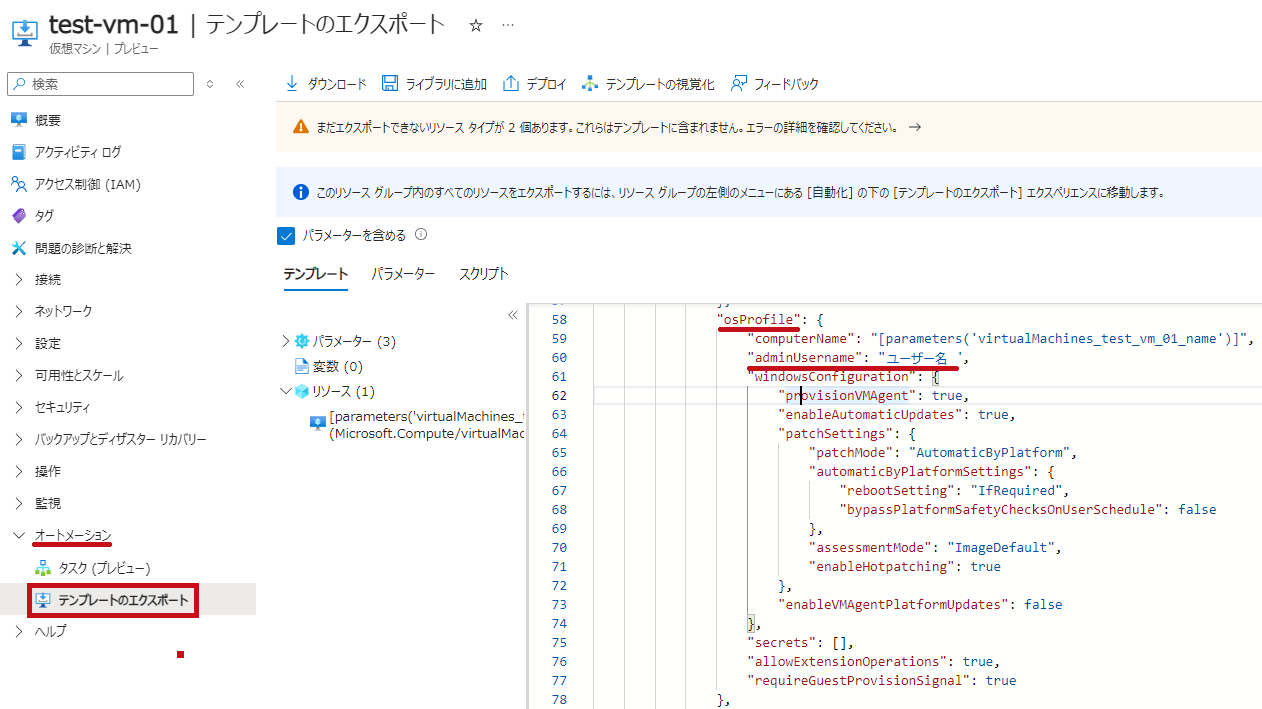Click the warning banner arrow for error details
Image resolution: width=1262 pixels, height=709 pixels.
914,128
